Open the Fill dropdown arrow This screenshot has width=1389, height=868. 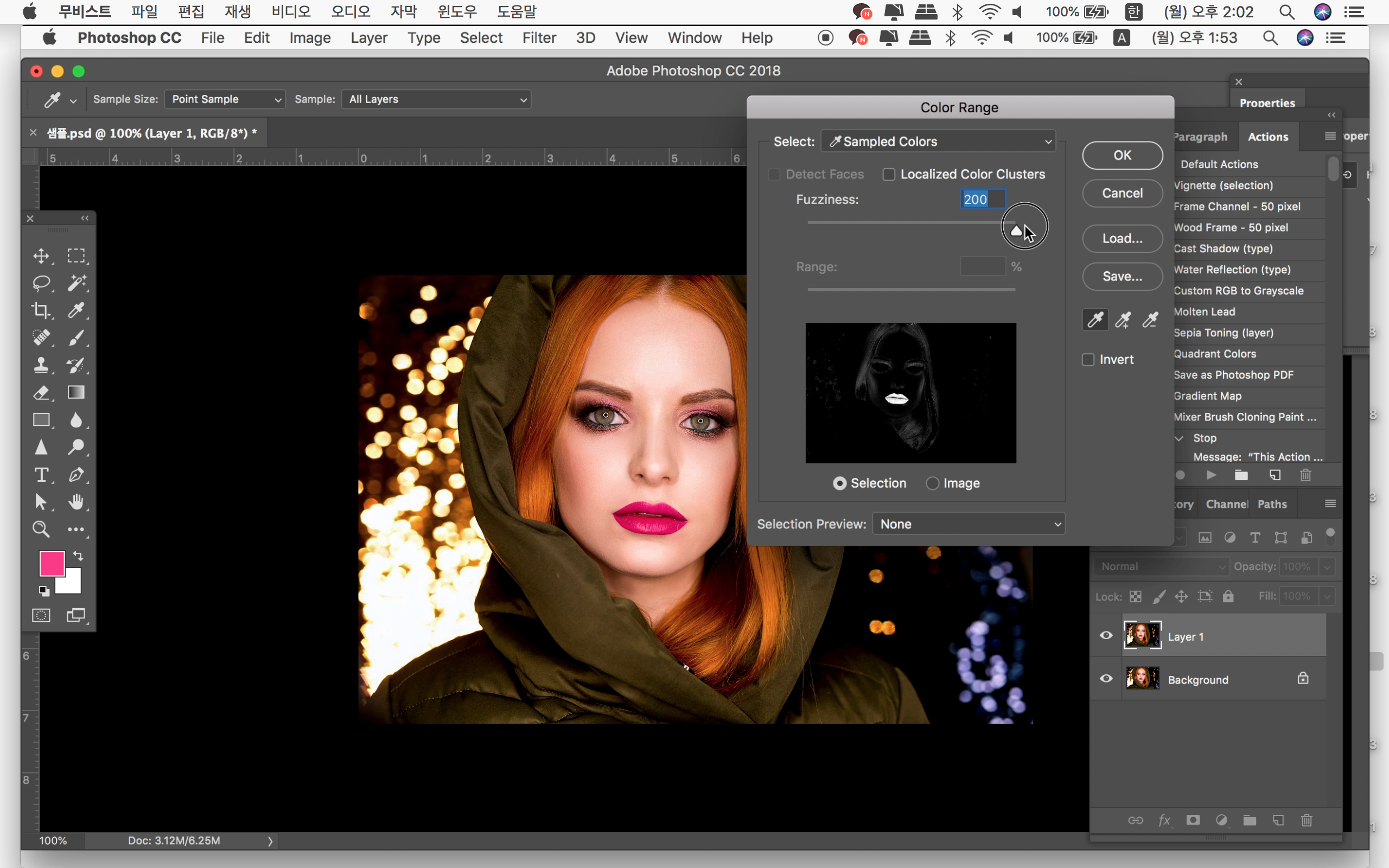1327,596
